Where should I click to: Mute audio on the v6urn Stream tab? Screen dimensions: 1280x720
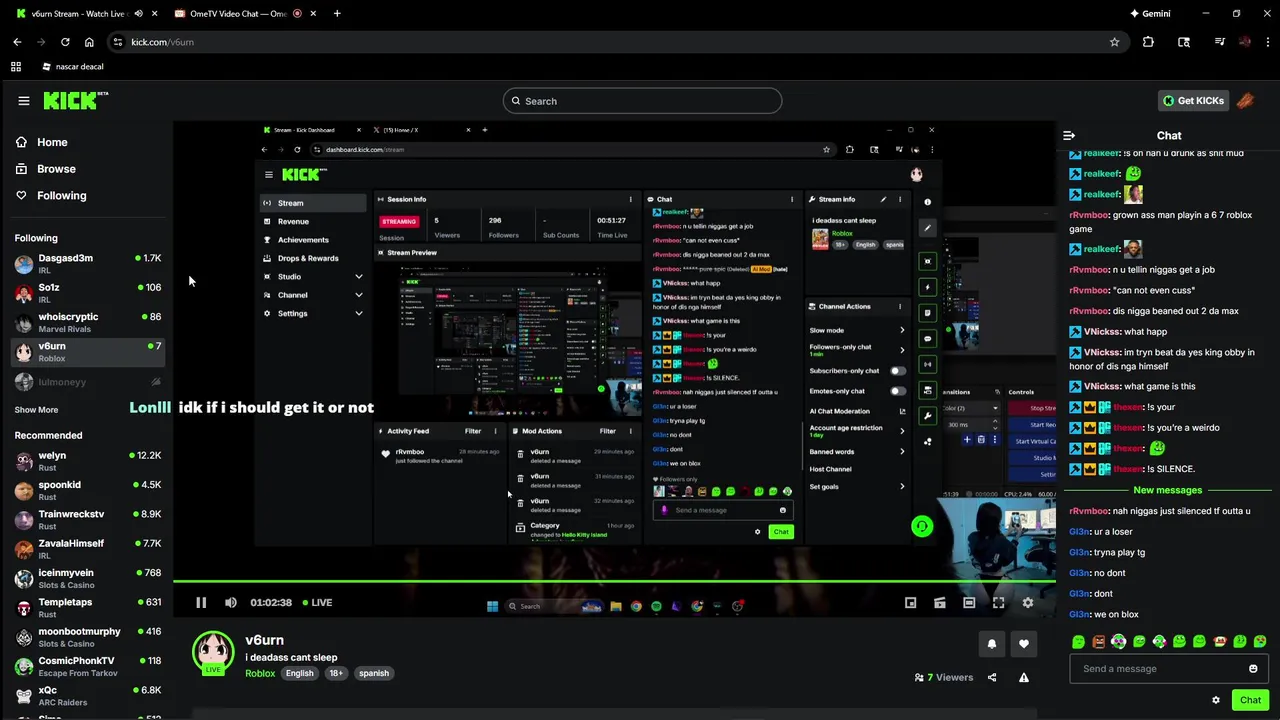tap(138, 14)
